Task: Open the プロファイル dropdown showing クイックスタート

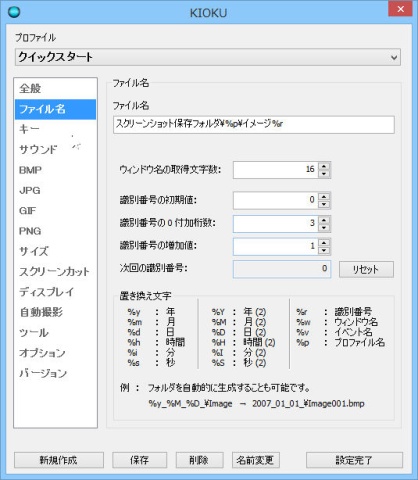Action: pyautogui.click(x=208, y=57)
